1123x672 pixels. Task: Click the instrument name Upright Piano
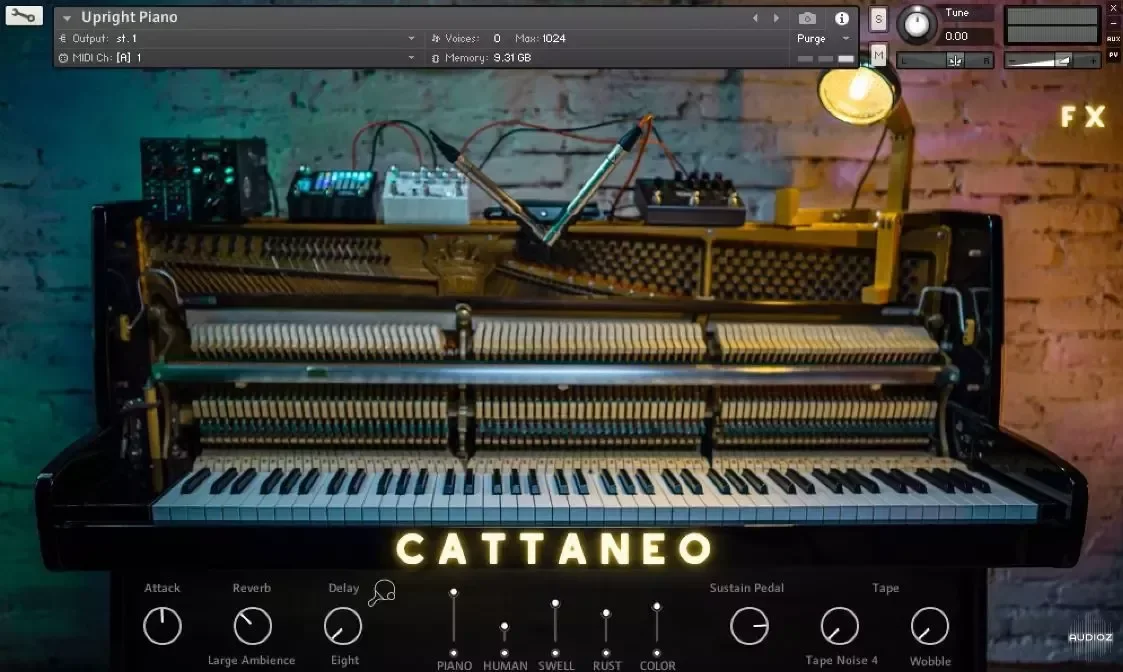[x=129, y=17]
